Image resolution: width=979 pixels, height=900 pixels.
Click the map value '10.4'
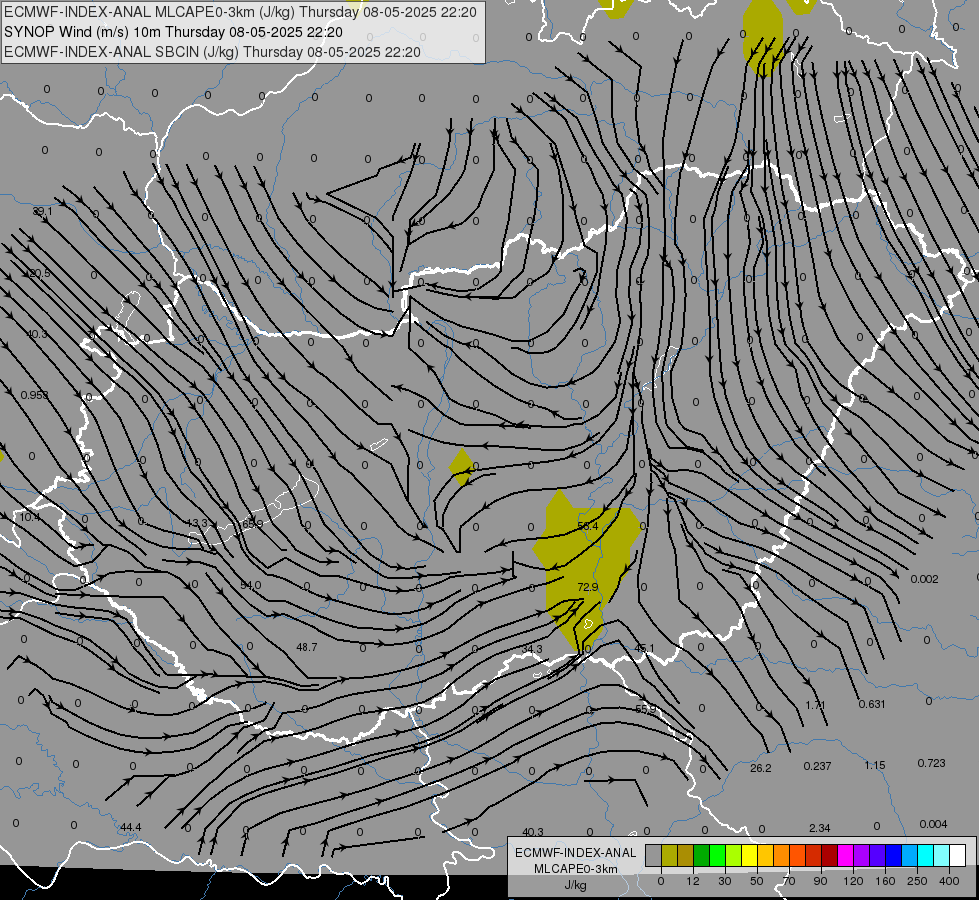tap(29, 517)
